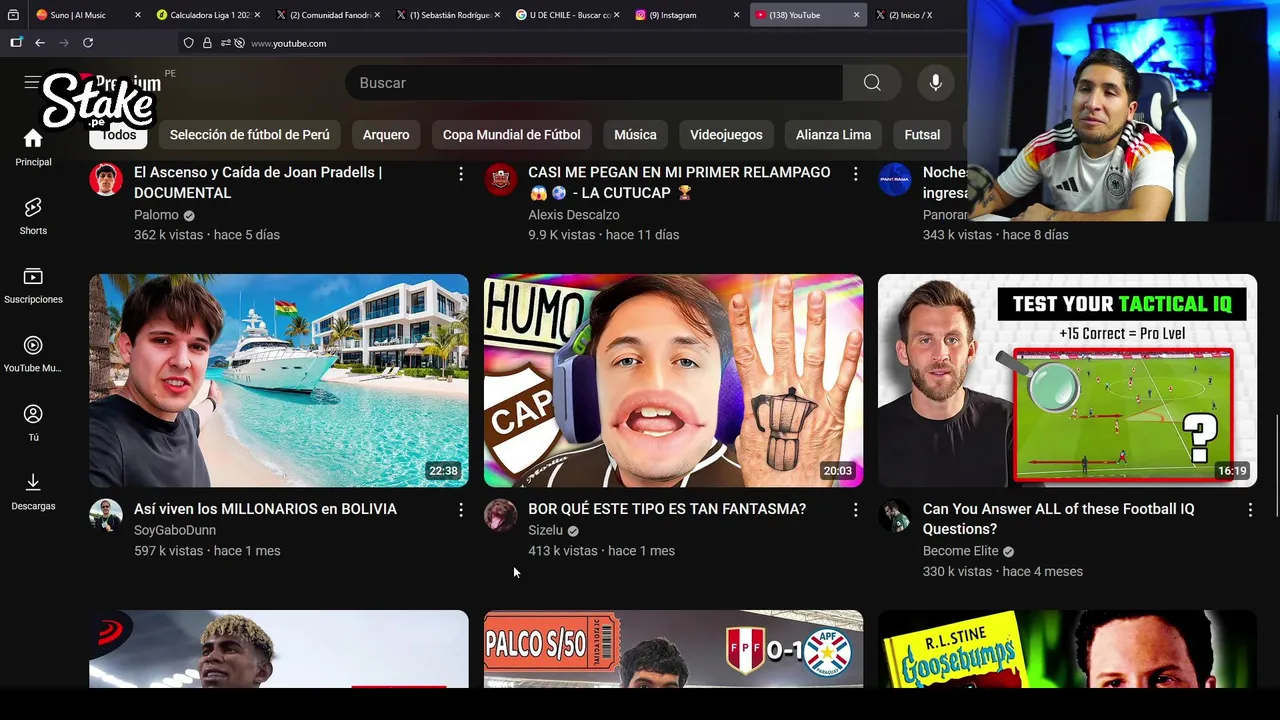Go back with browser back arrow
This screenshot has height=720, width=1280.
click(40, 43)
